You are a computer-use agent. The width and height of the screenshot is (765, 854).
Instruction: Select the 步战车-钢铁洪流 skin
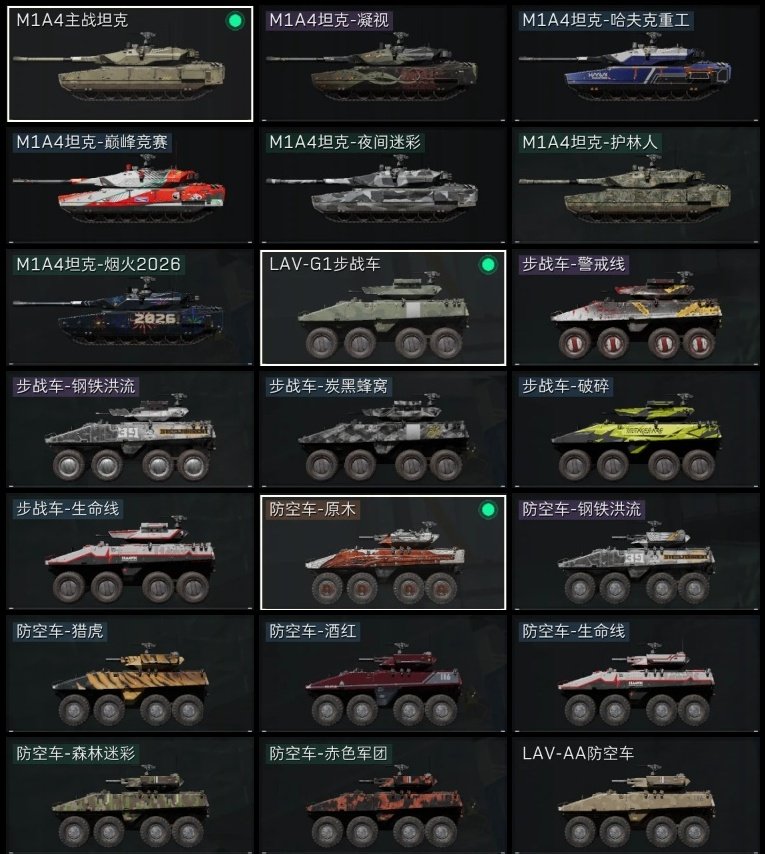click(130, 430)
